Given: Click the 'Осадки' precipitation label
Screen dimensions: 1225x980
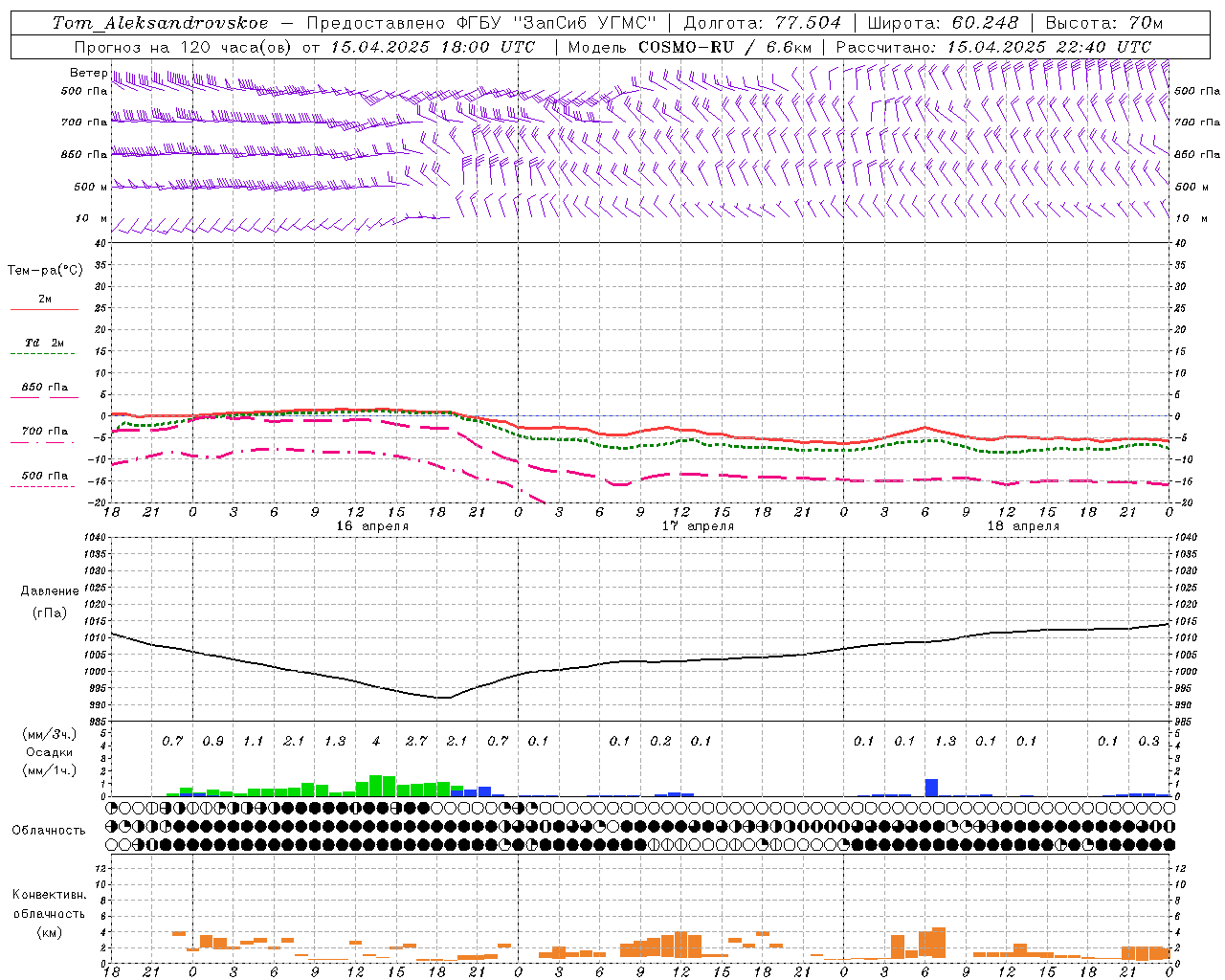Looking at the screenshot, I should pos(50,753).
